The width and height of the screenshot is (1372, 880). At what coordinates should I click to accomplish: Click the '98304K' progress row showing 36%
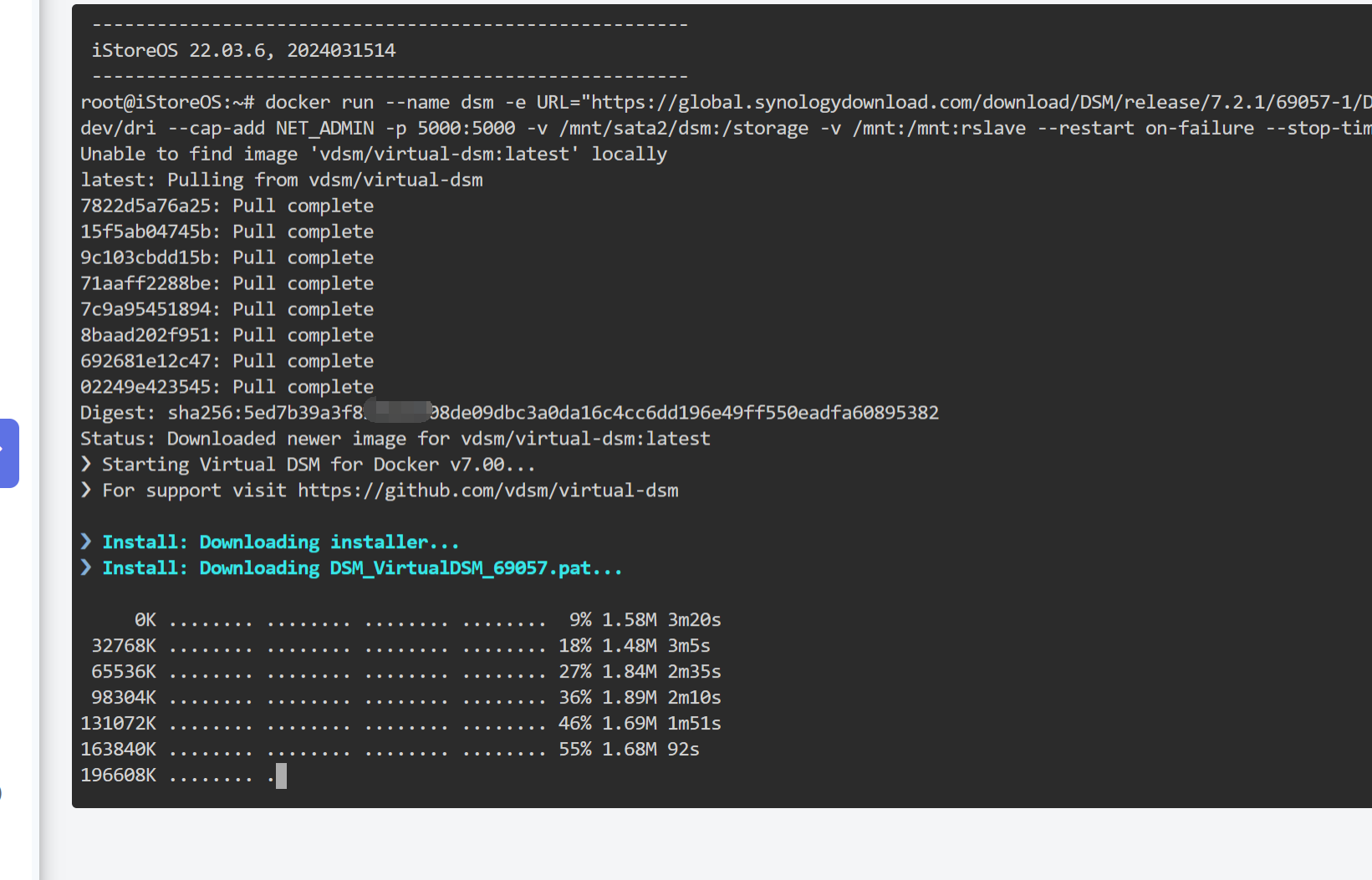[x=406, y=699]
